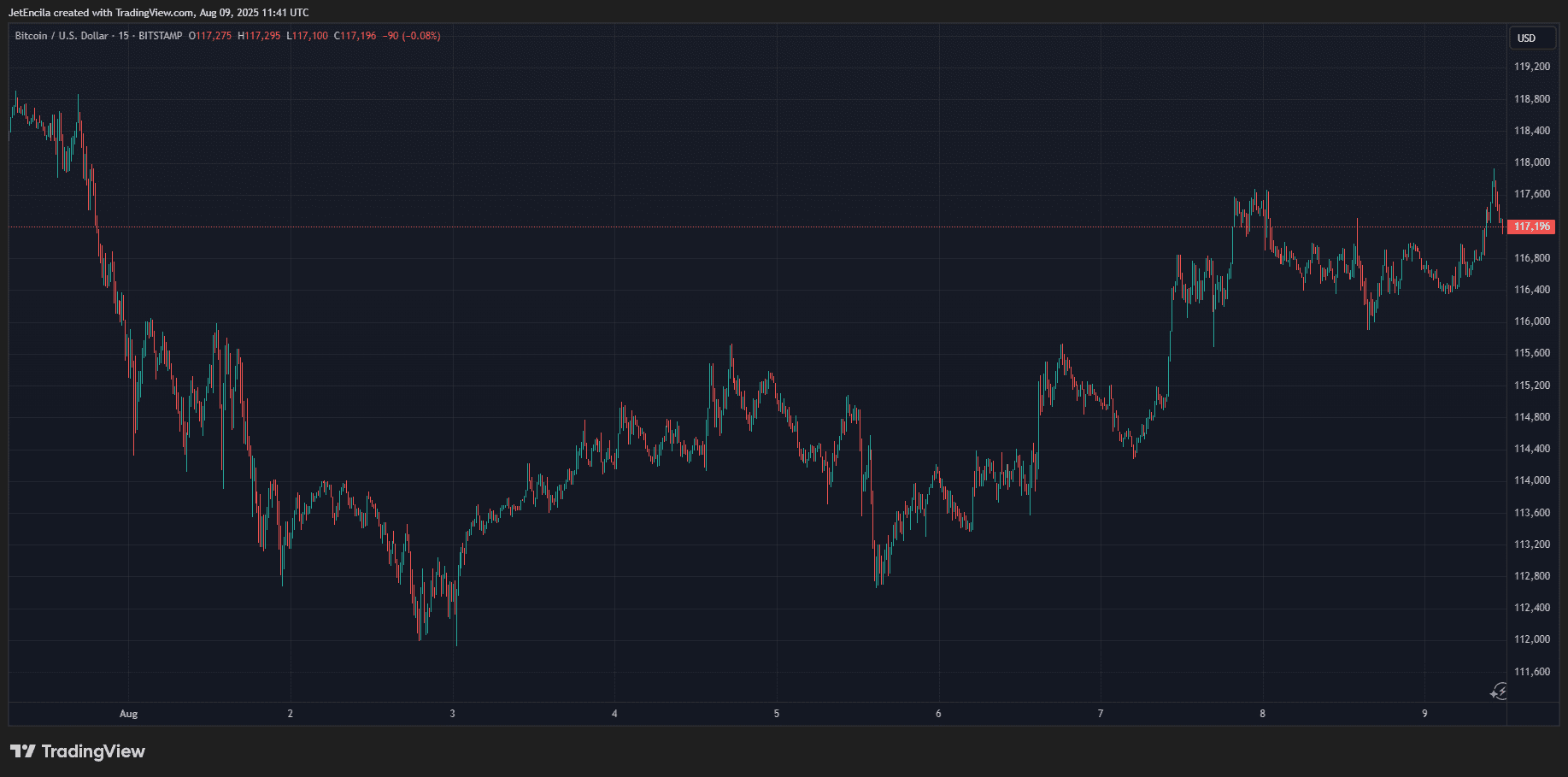
Task: Click the Aug label on time axis
Action: tap(128, 714)
